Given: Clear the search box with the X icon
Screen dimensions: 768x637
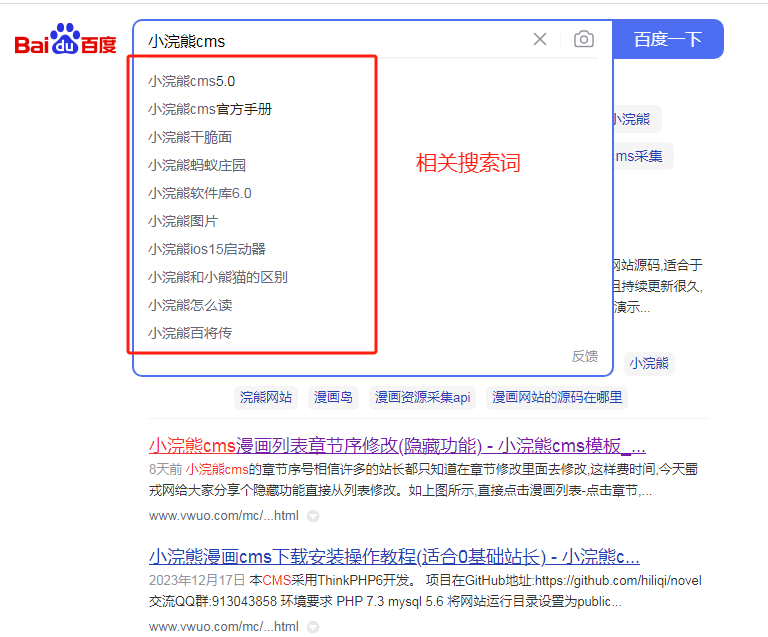Looking at the screenshot, I should point(540,39).
